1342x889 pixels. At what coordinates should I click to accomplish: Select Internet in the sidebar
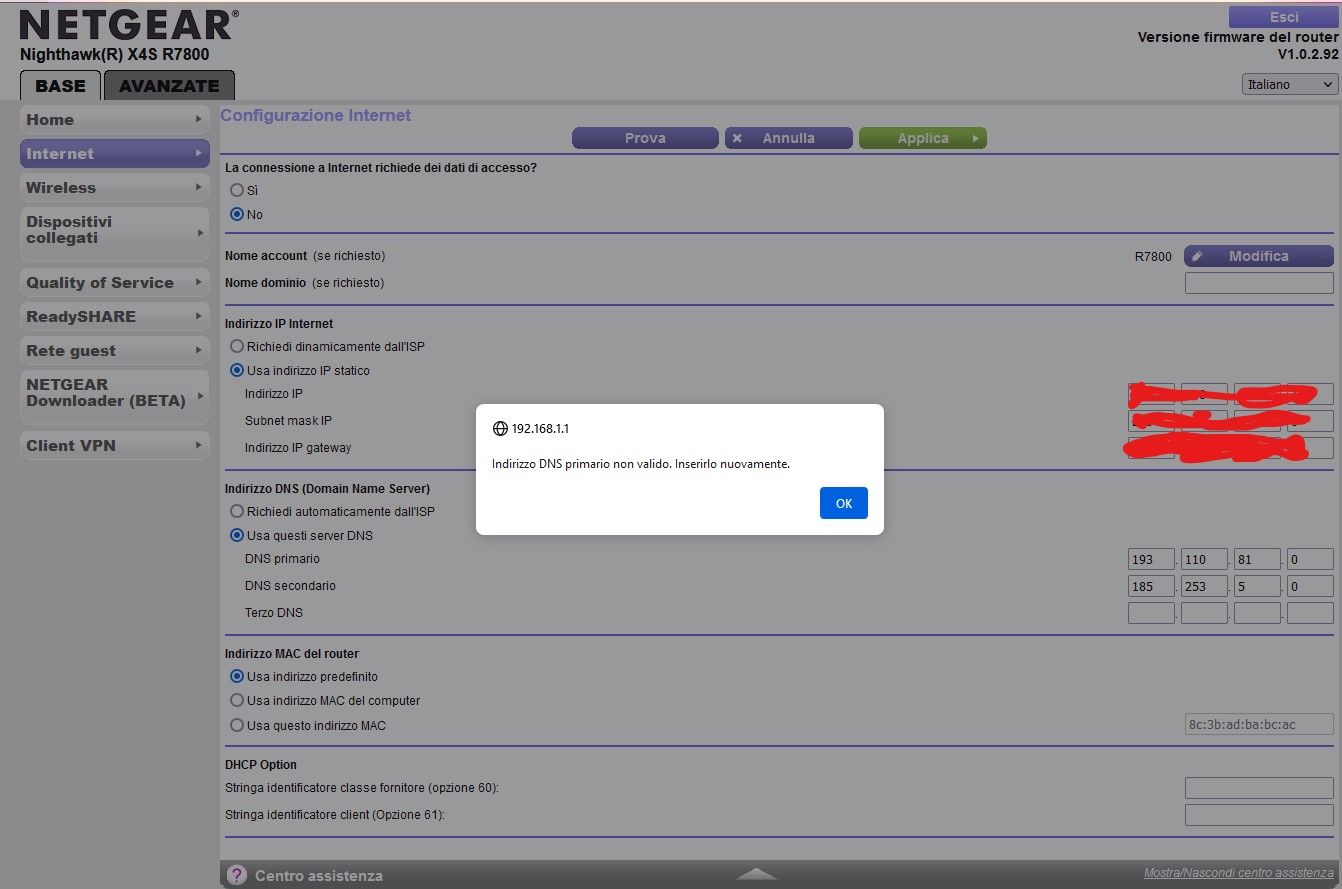pyautogui.click(x=115, y=153)
